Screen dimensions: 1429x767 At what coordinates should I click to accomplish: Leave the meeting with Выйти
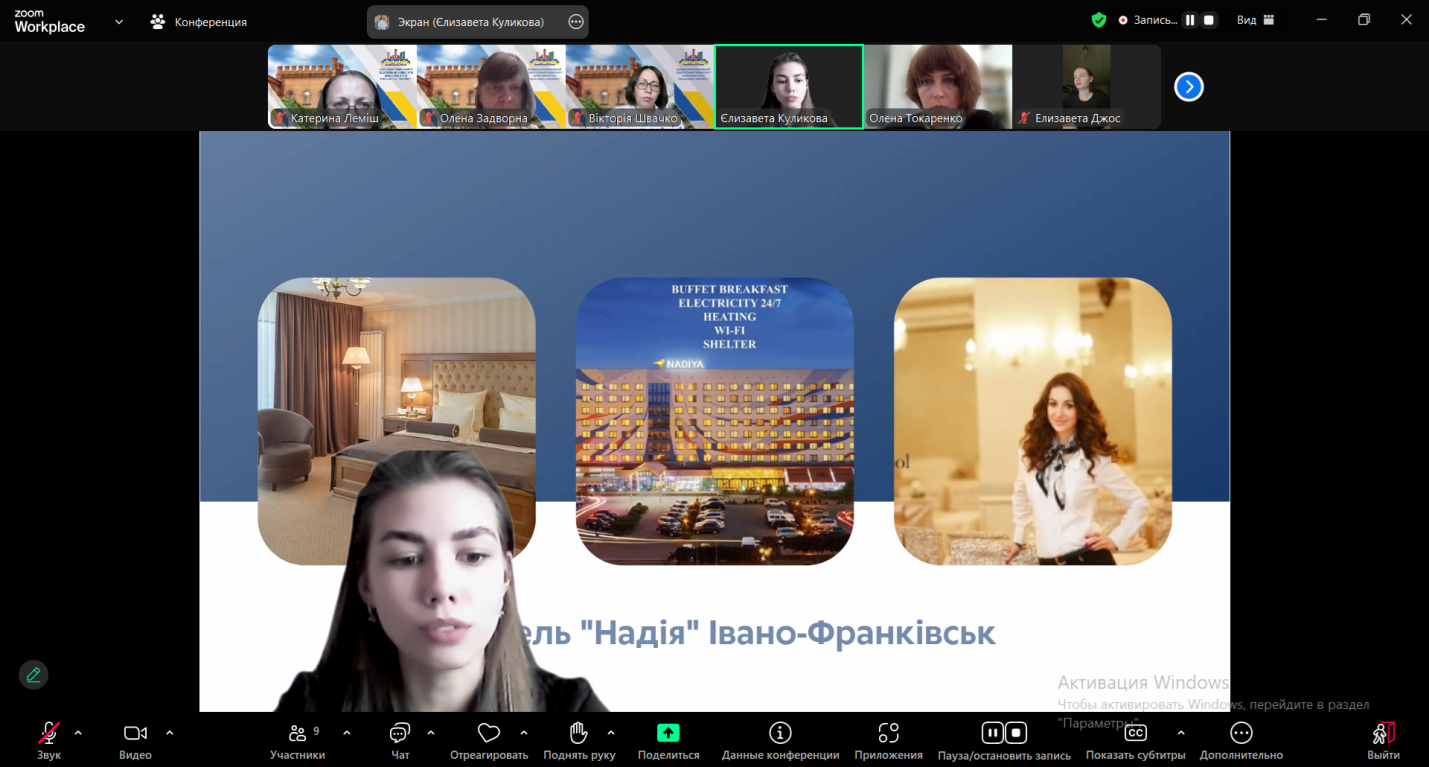tap(1384, 740)
